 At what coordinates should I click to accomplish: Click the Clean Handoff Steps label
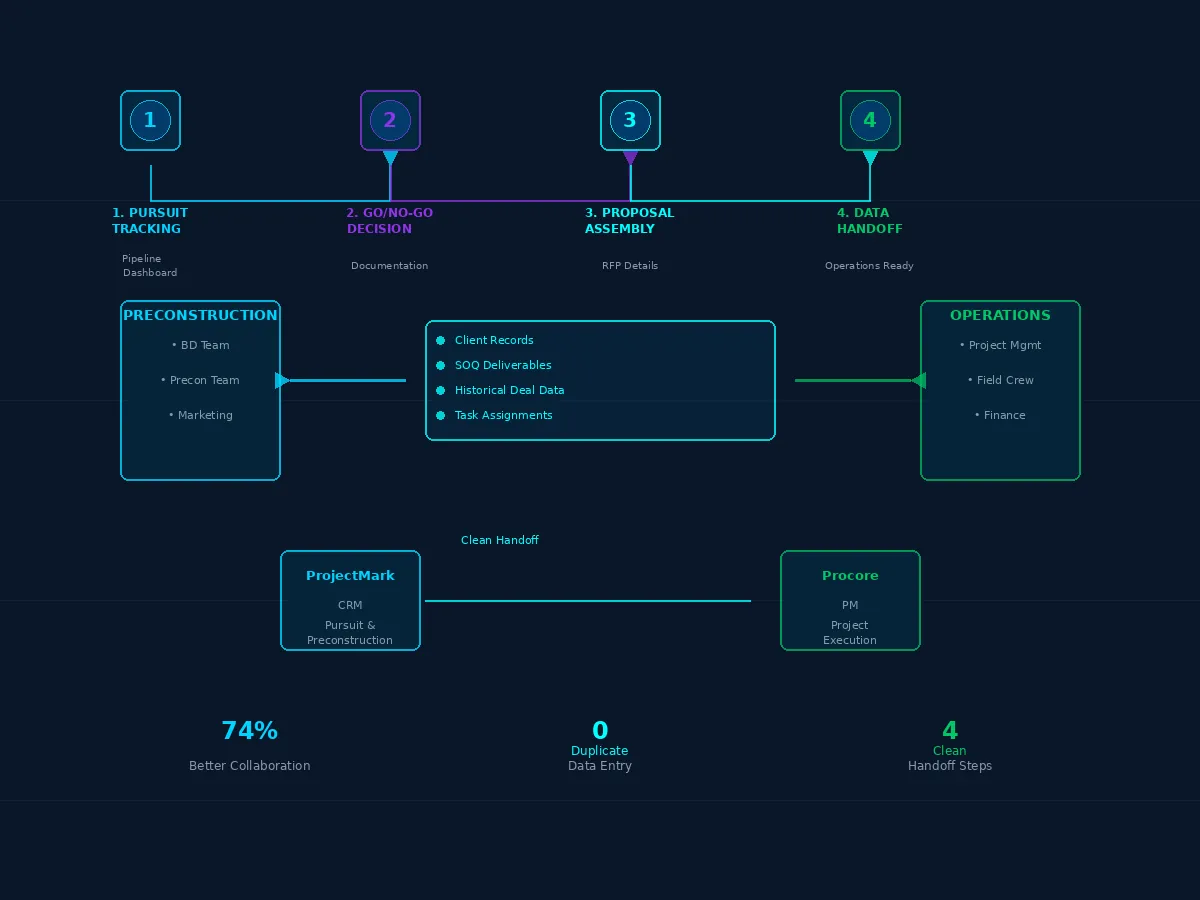tap(950, 758)
